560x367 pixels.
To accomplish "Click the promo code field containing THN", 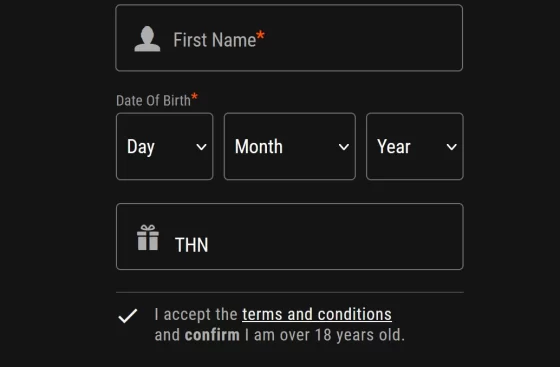I will pos(290,236).
